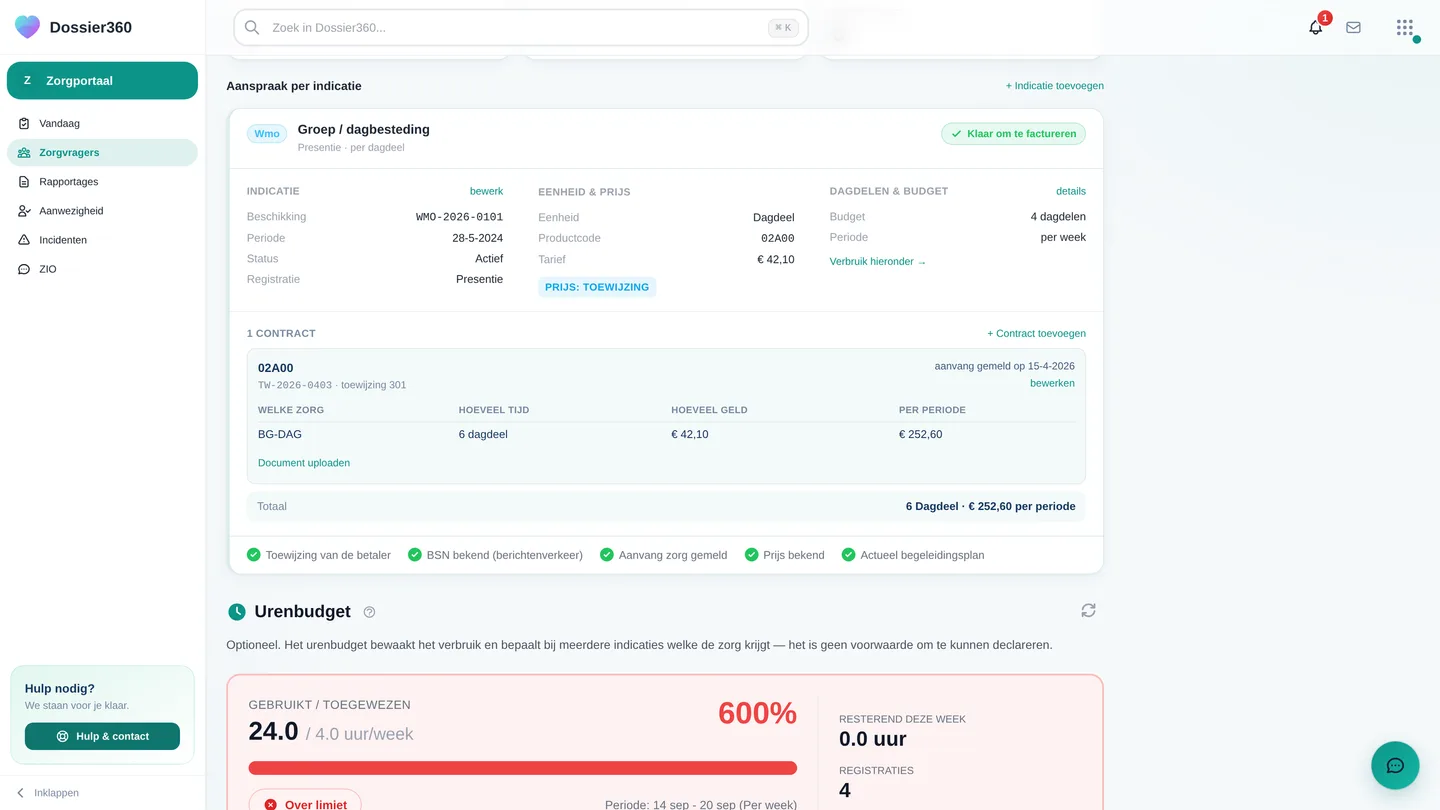
Task: Click Contract toevoegen
Action: point(1036,334)
